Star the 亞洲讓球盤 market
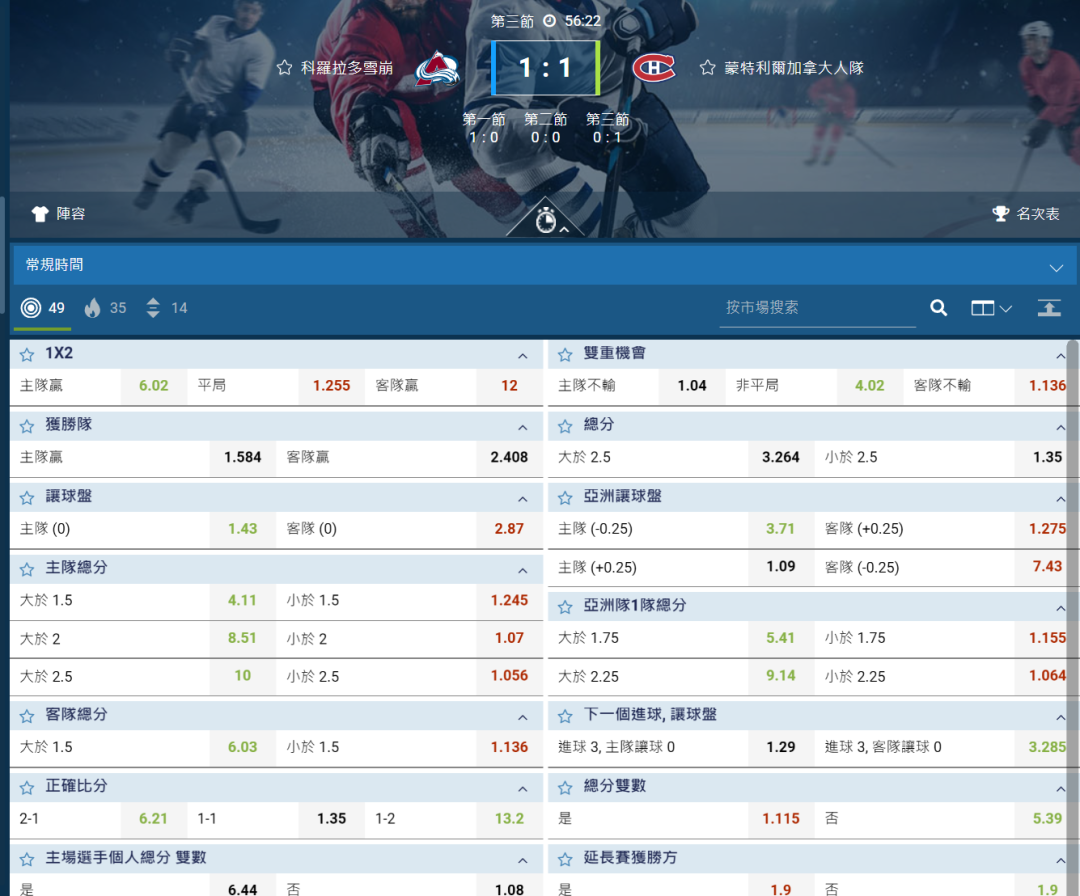This screenshot has width=1080, height=896. pos(565,498)
